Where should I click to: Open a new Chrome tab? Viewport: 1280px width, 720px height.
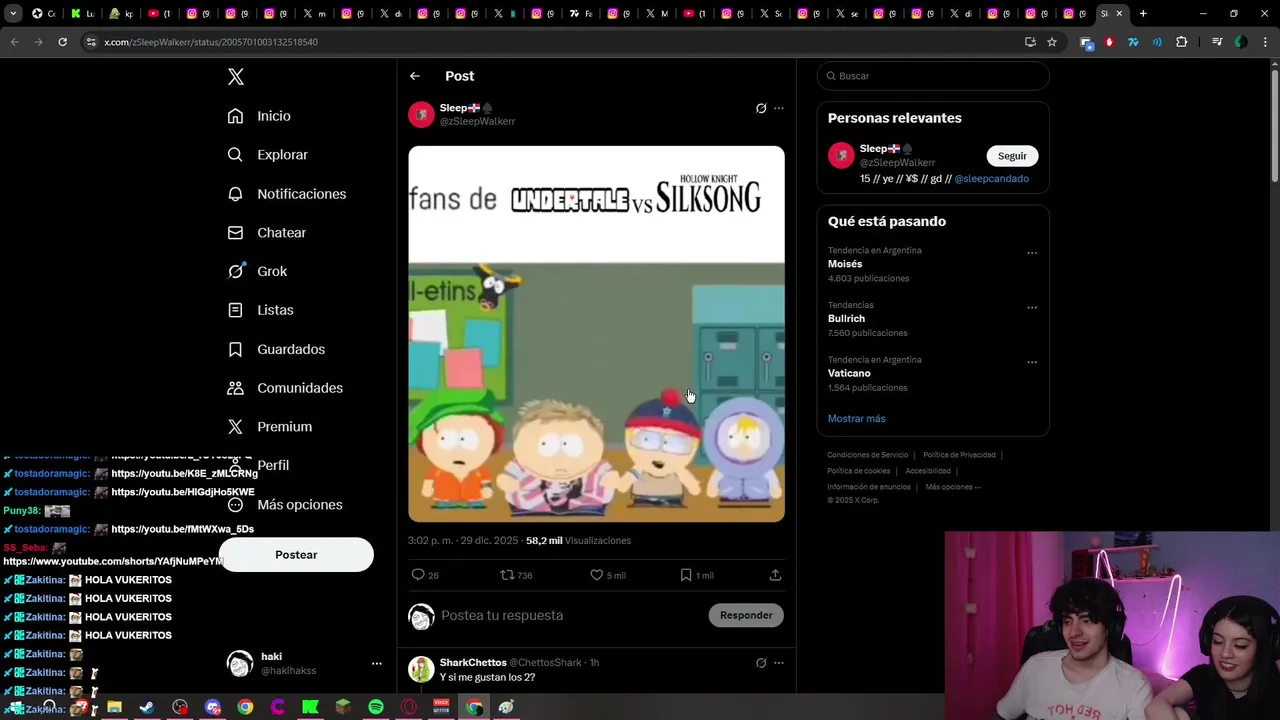tap(1143, 14)
